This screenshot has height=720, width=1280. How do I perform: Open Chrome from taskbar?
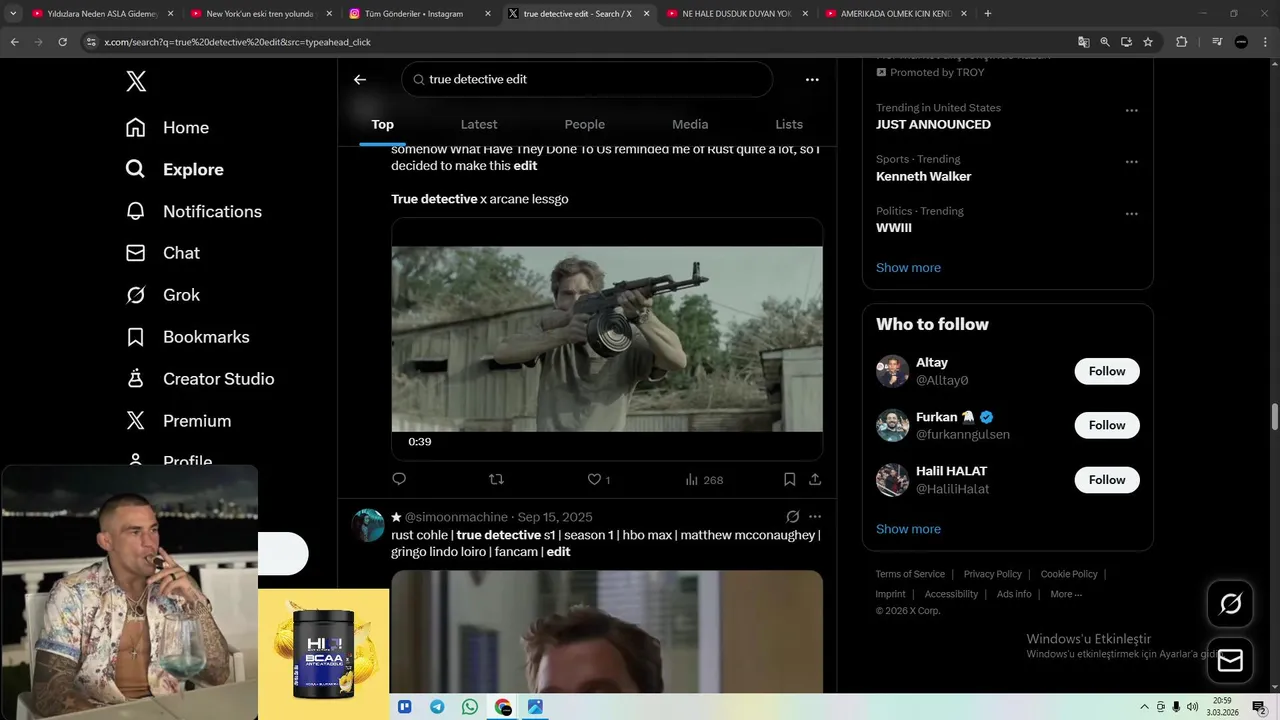[503, 707]
